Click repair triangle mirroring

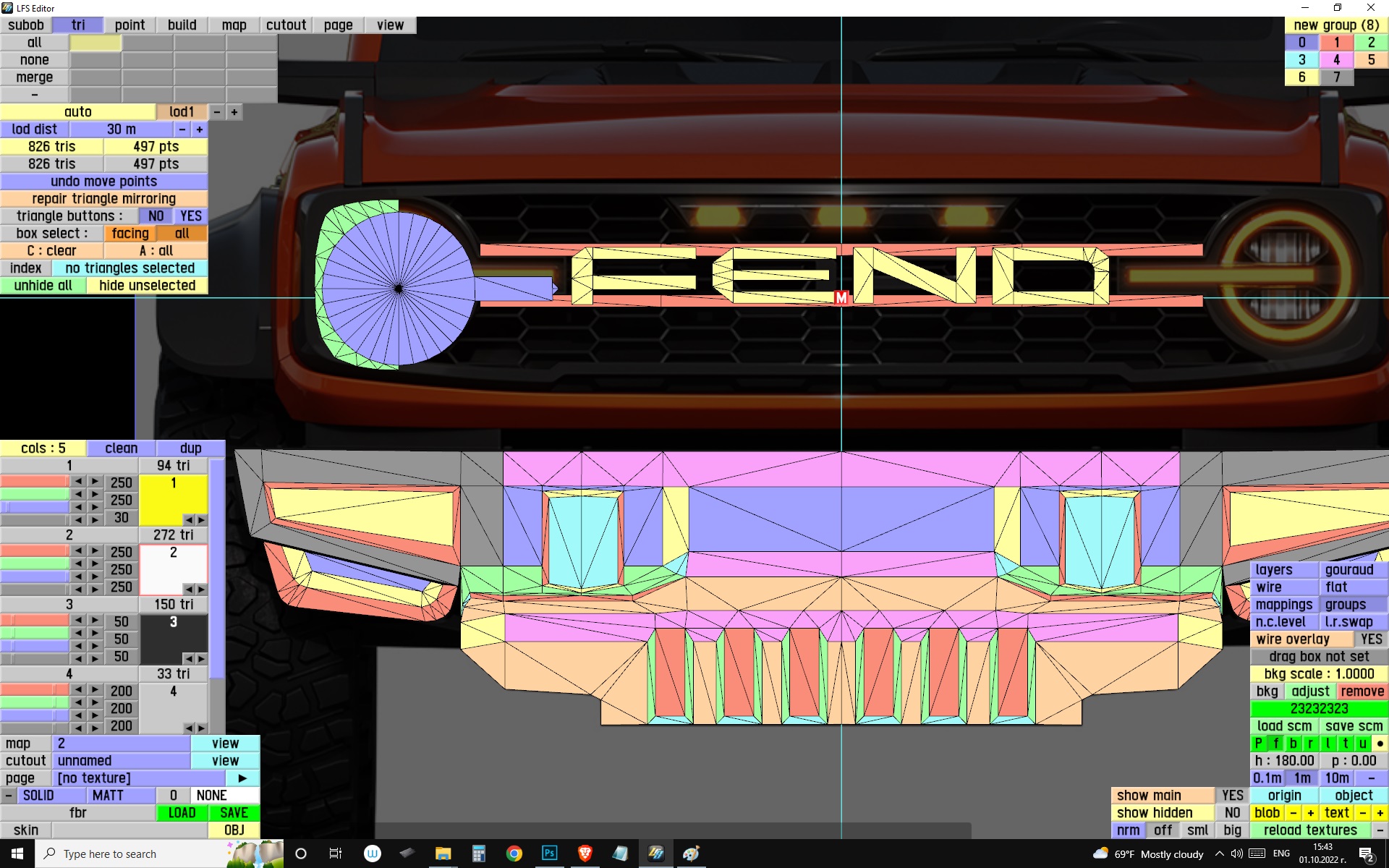(103, 199)
